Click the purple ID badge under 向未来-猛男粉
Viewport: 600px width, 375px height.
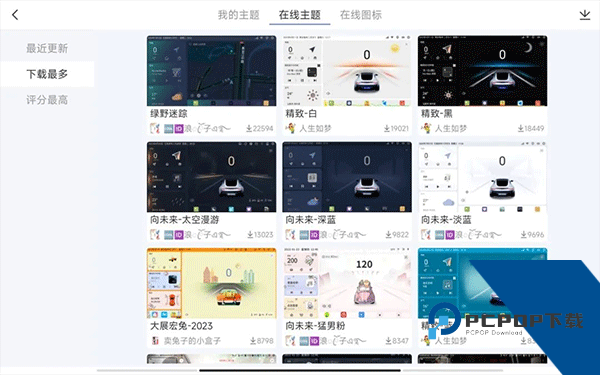(x=315, y=341)
